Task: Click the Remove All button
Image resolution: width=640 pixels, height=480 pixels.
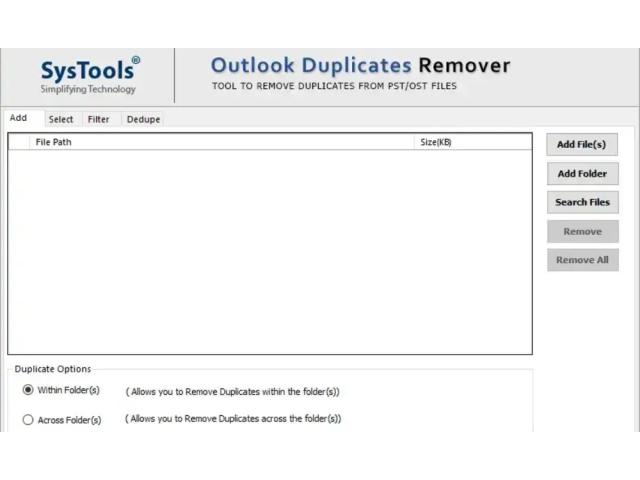Action: (x=582, y=260)
